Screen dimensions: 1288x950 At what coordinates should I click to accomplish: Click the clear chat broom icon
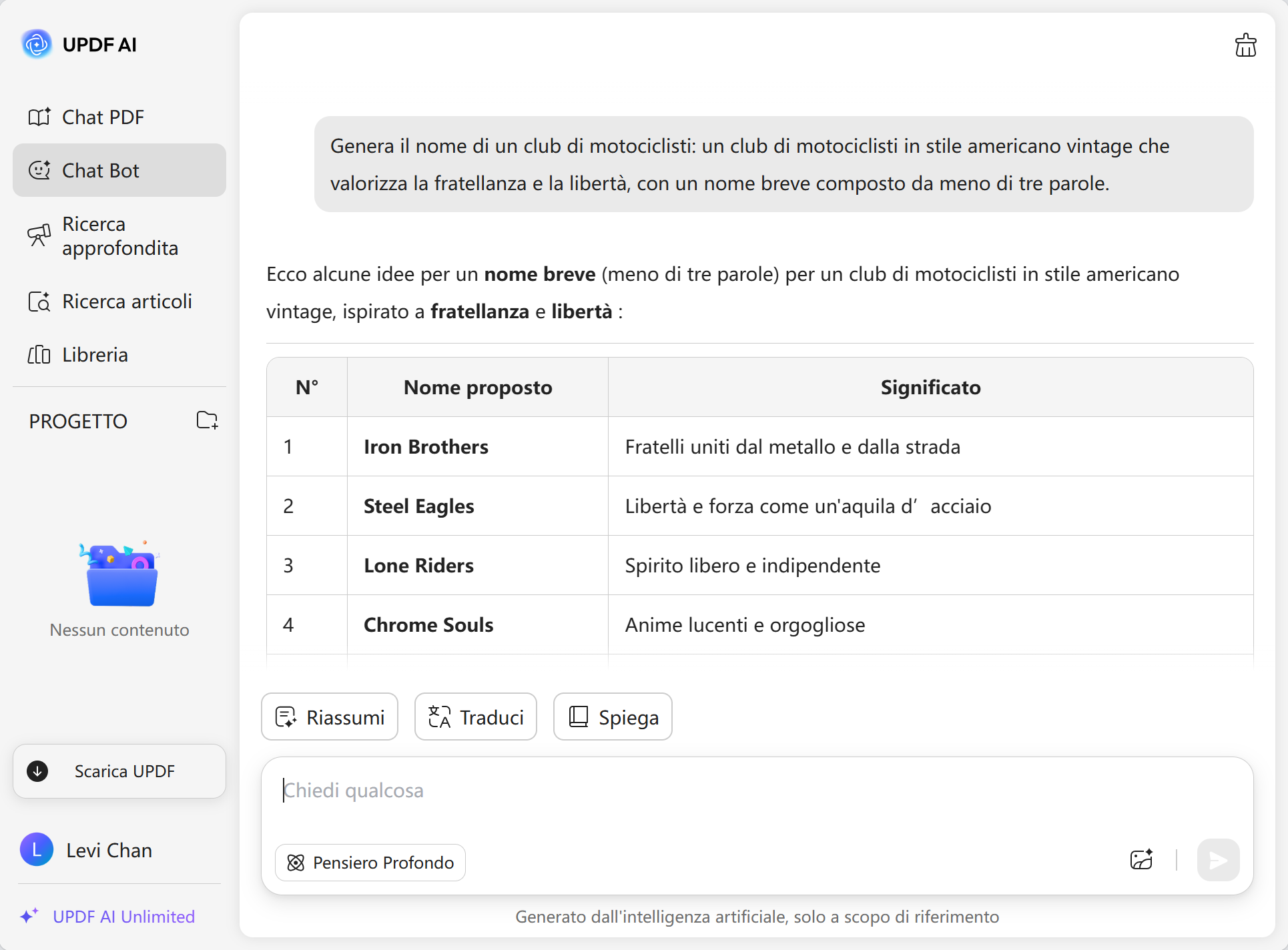point(1245,45)
